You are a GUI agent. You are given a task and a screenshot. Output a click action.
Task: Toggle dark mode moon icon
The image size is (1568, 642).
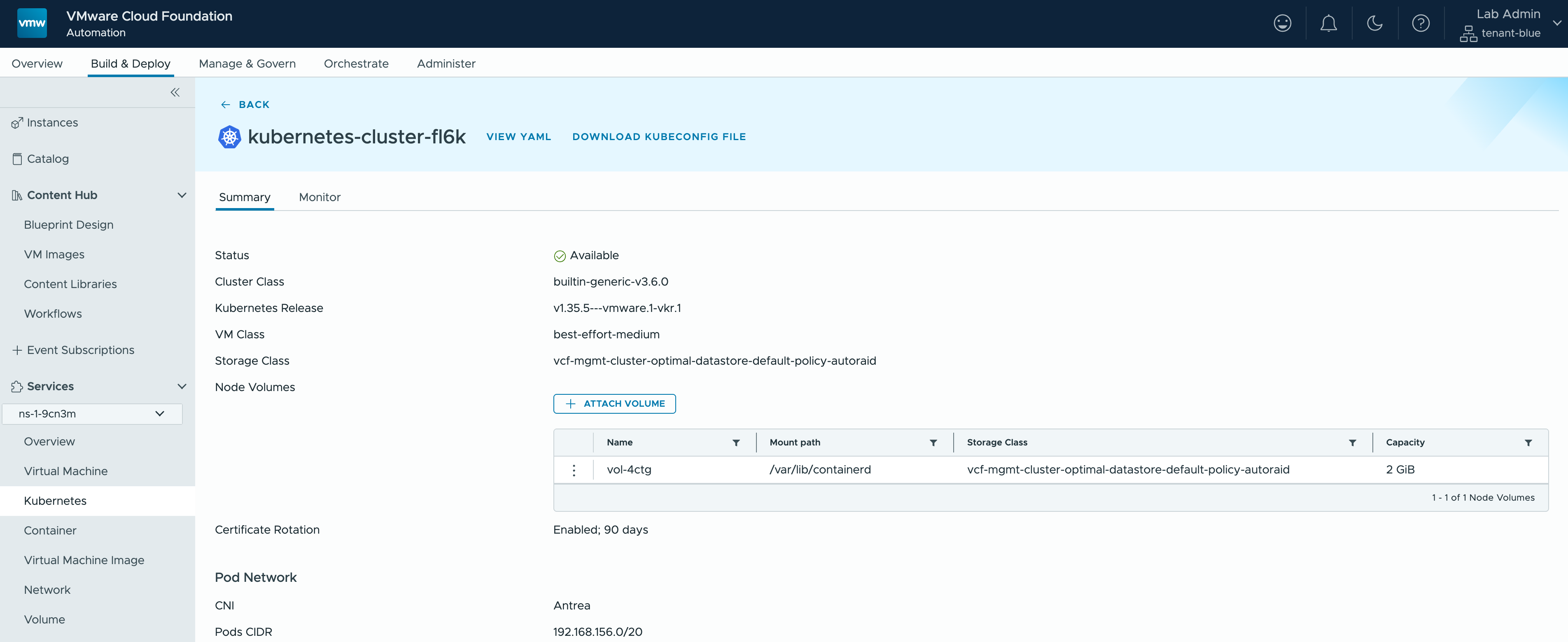point(1374,23)
